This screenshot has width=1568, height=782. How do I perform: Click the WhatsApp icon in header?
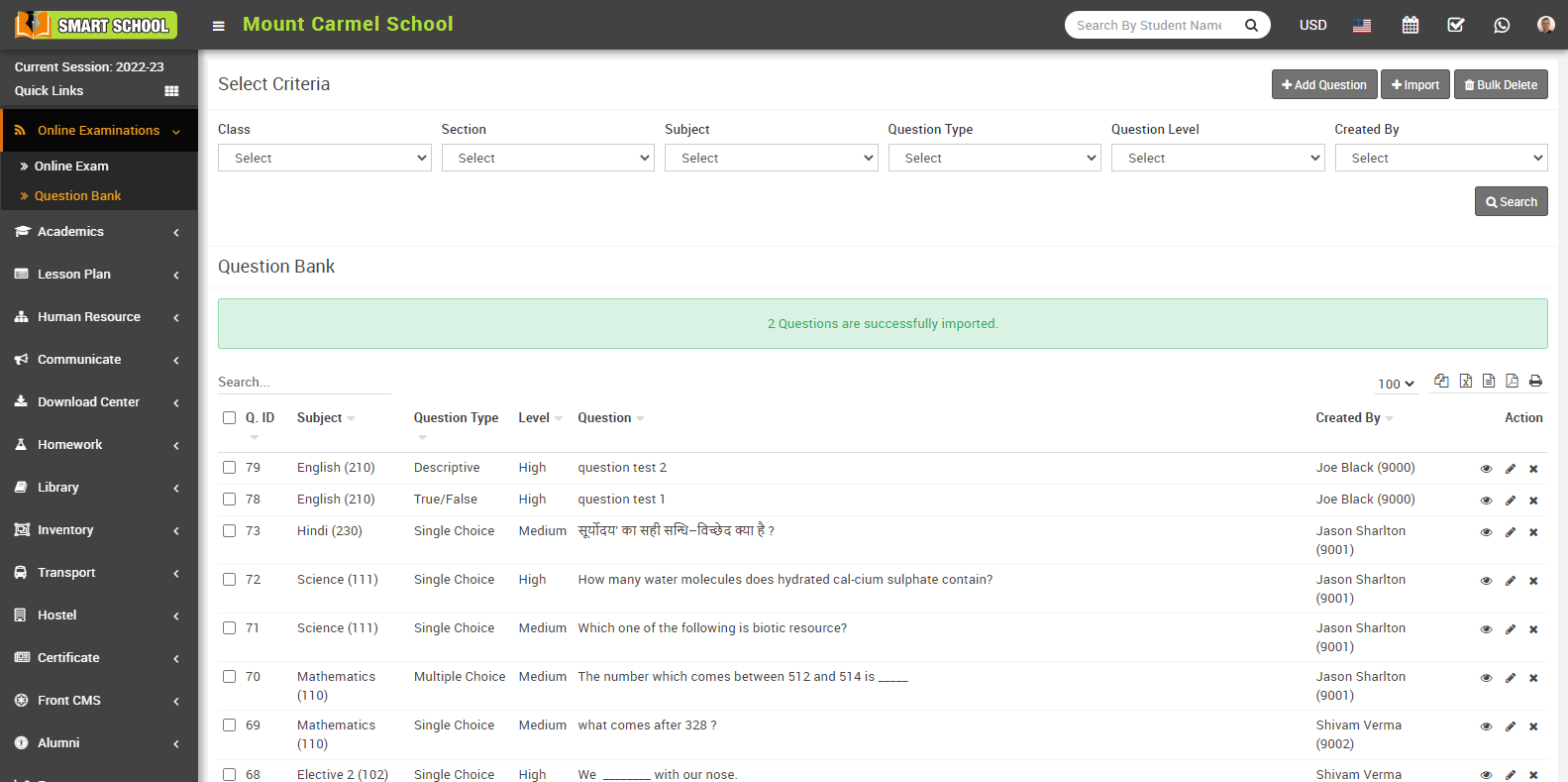1502,25
